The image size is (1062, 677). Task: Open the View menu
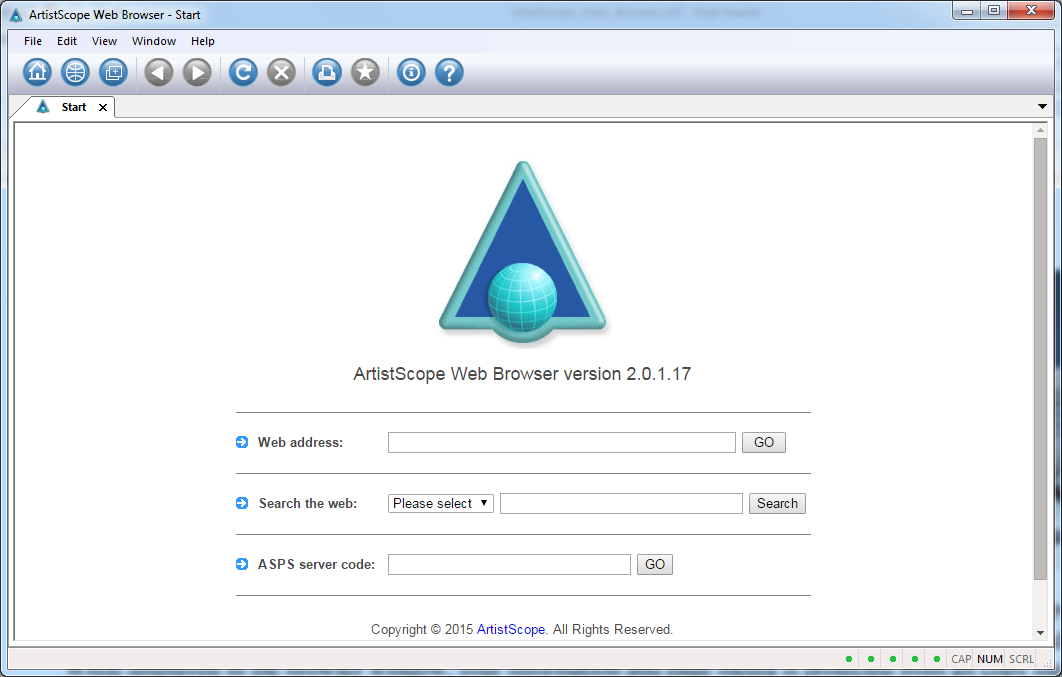104,41
